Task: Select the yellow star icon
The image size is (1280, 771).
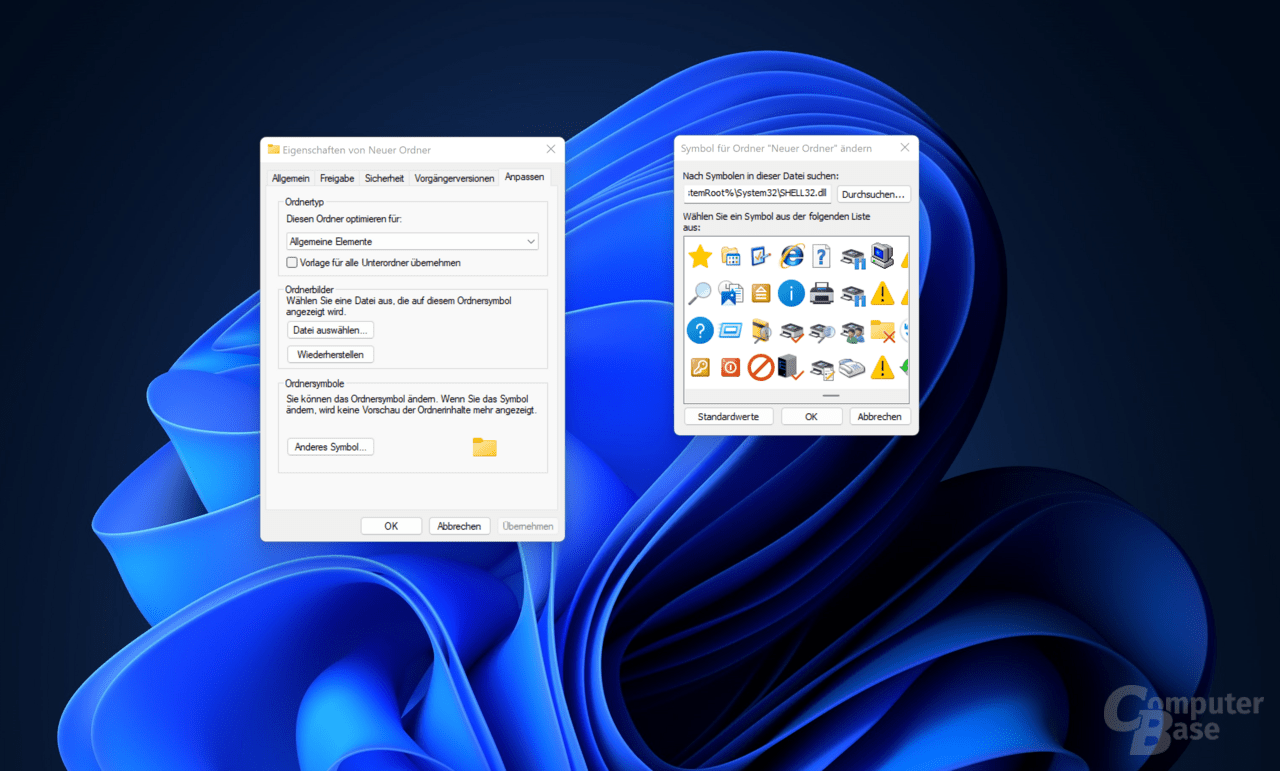Action: [700, 257]
